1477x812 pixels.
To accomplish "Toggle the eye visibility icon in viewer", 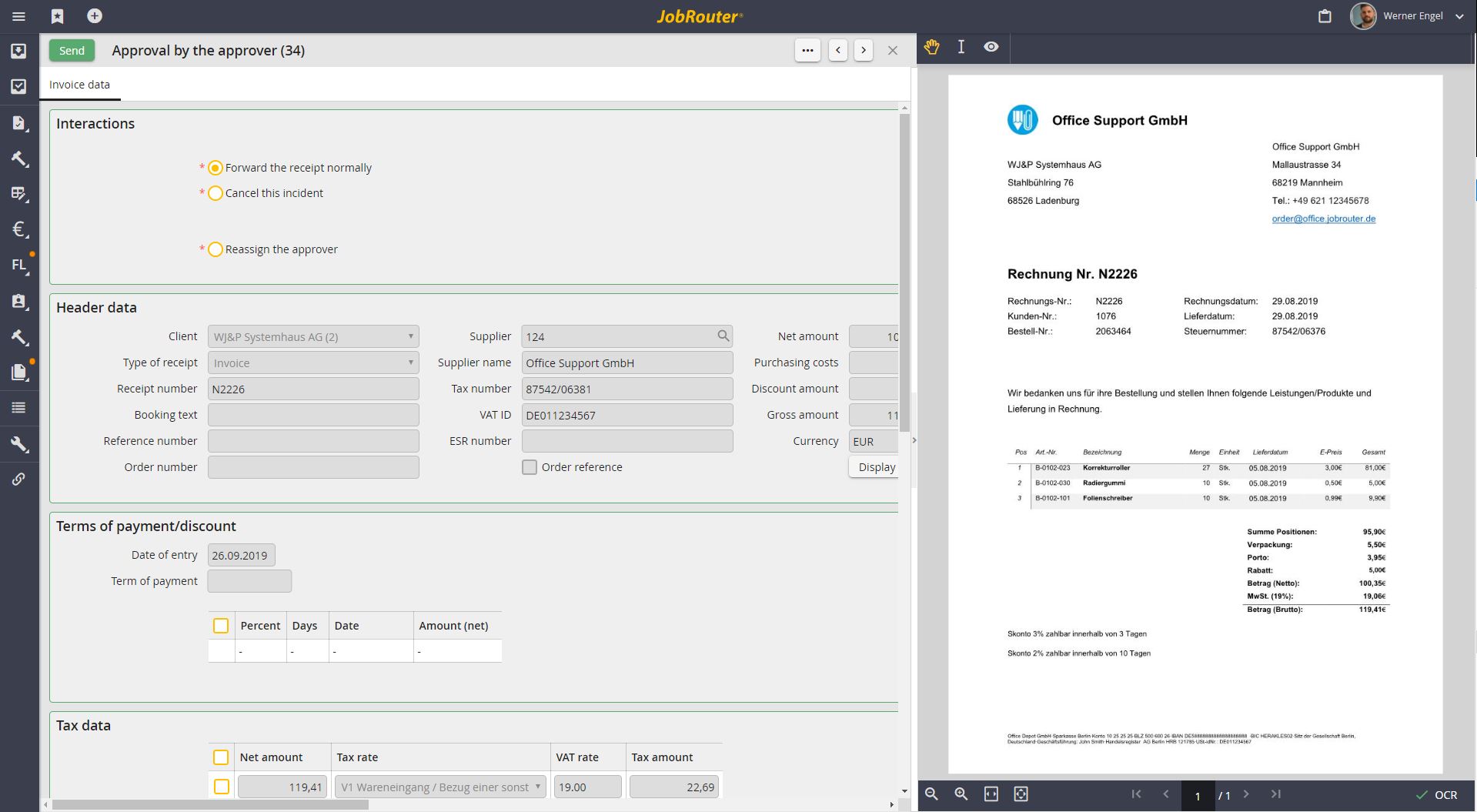I will pyautogui.click(x=991, y=47).
